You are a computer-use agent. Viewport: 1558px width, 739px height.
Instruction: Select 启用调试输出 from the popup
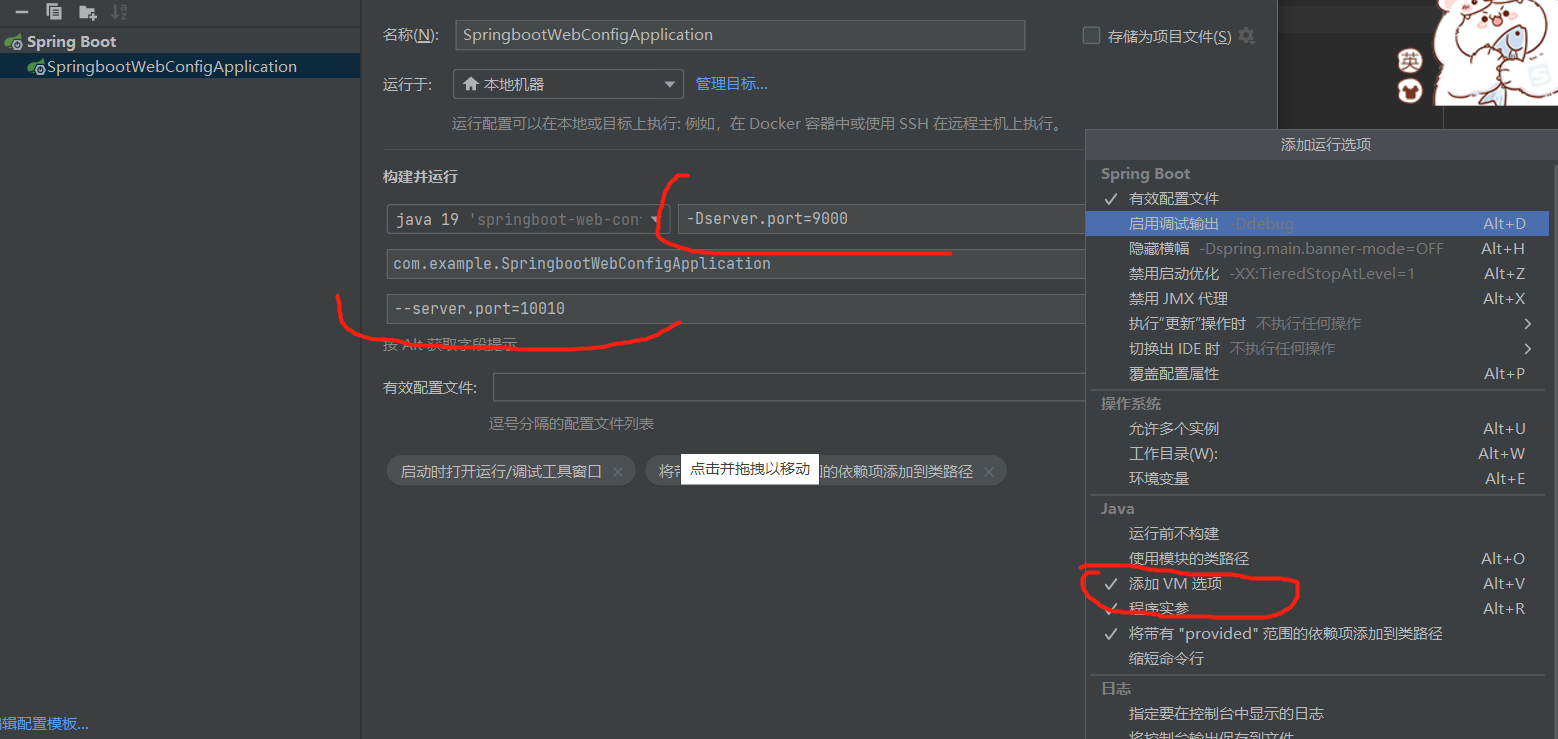1200,223
